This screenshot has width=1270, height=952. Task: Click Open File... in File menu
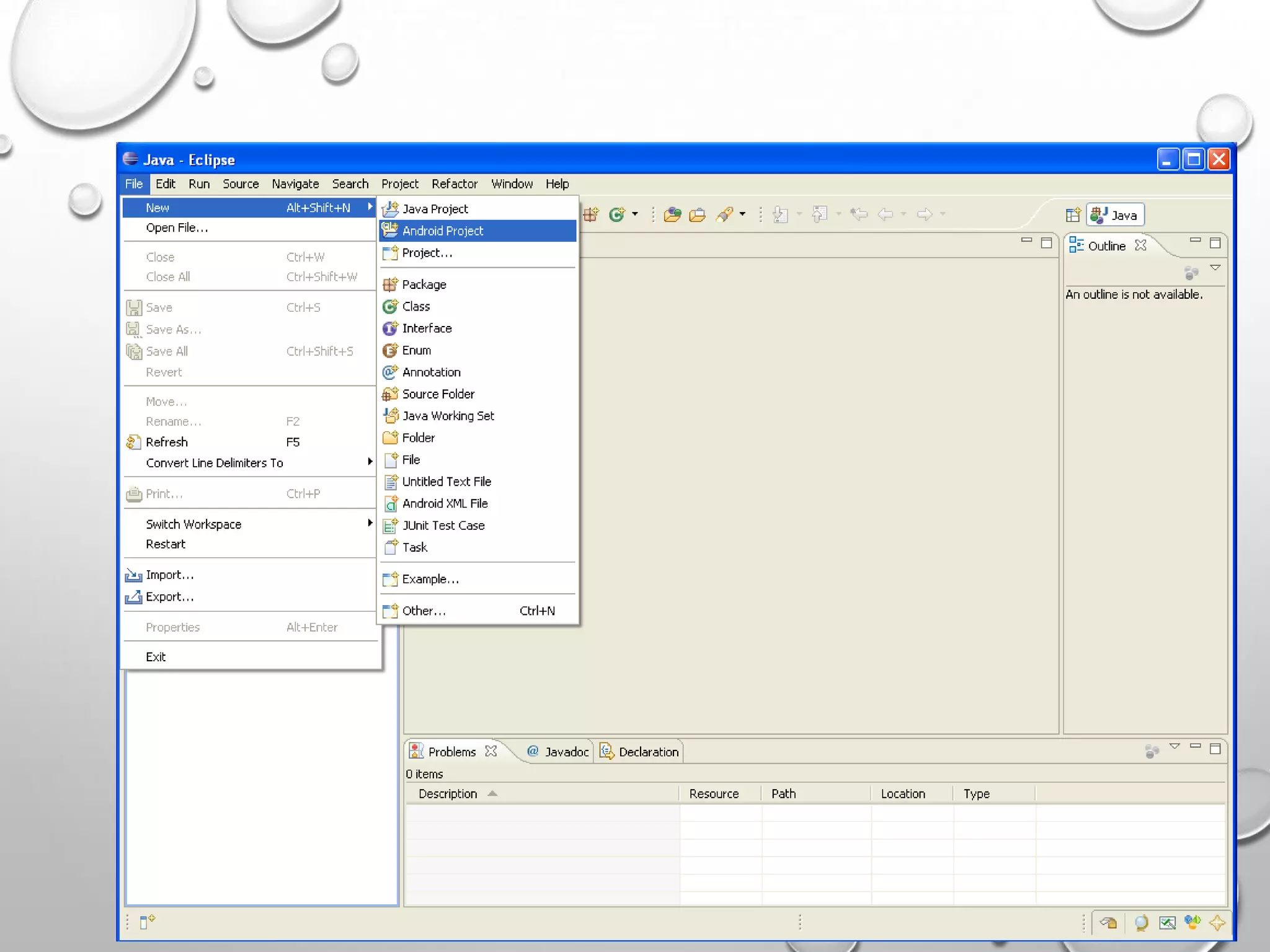click(249, 227)
